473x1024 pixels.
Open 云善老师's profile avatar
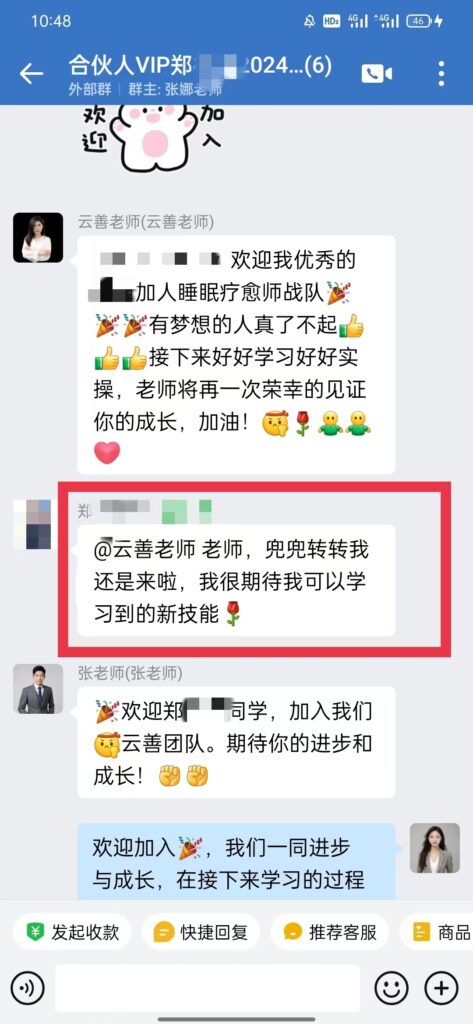pyautogui.click(x=39, y=238)
